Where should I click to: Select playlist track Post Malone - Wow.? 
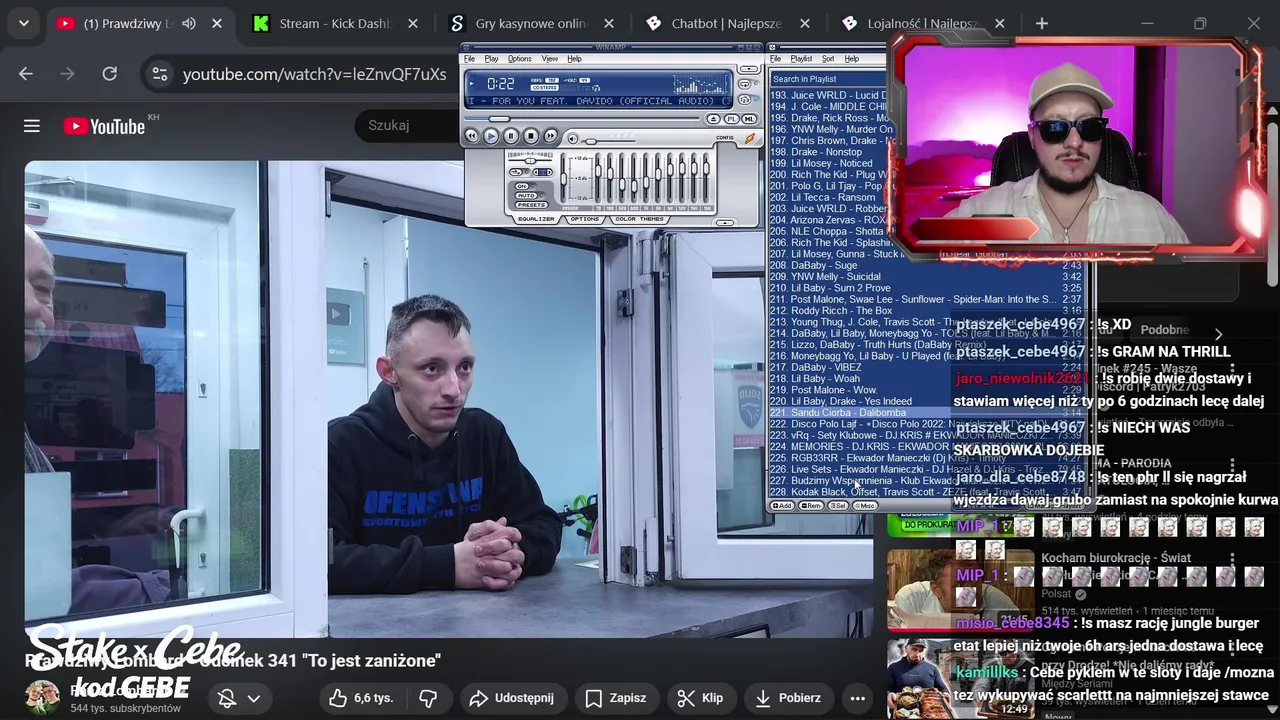(x=926, y=390)
